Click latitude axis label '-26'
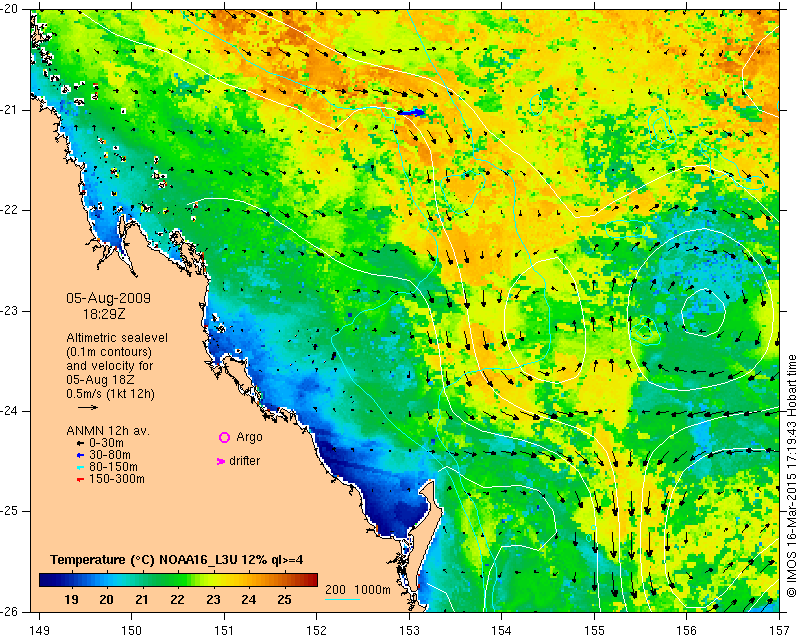This screenshot has height=640, width=800. pos(9,611)
